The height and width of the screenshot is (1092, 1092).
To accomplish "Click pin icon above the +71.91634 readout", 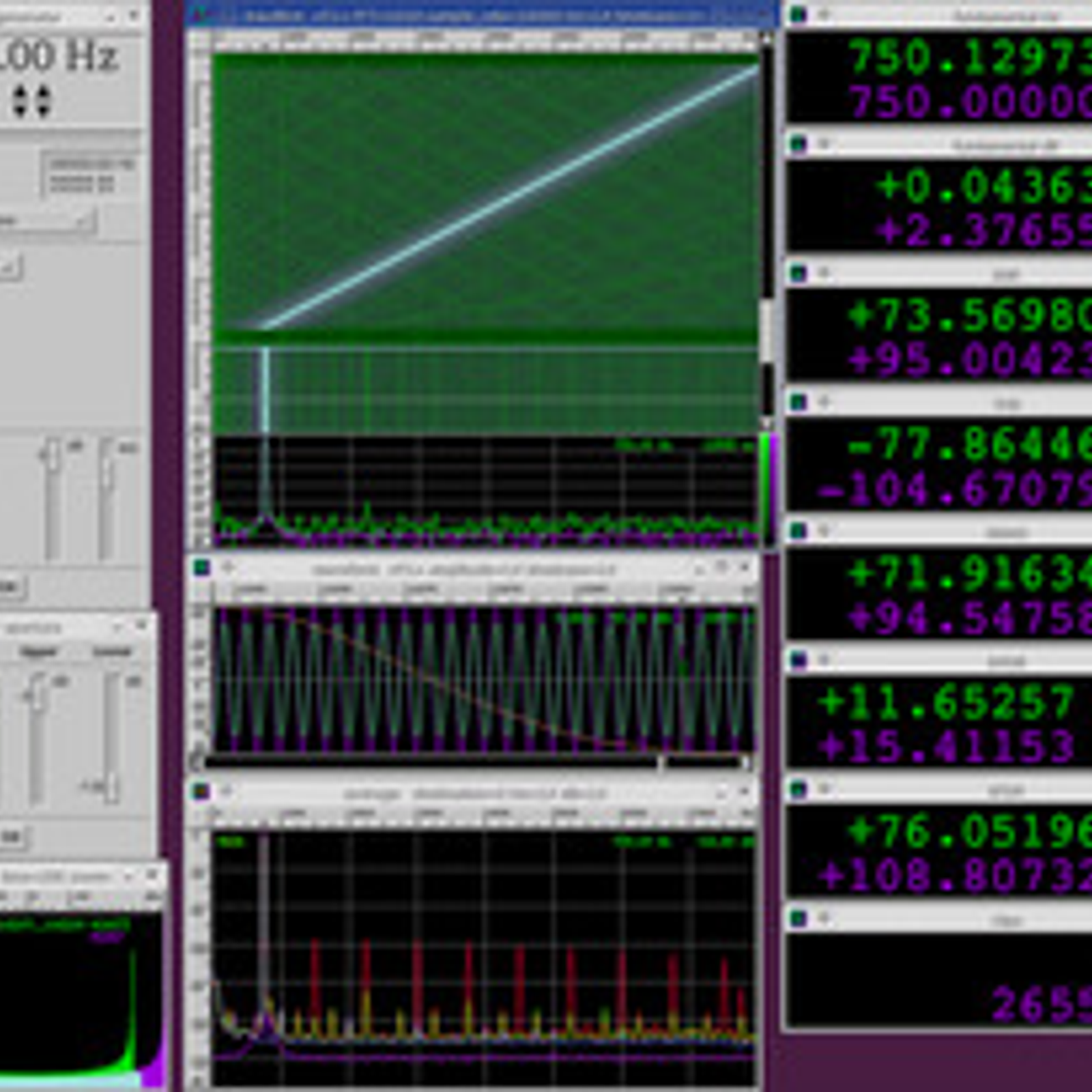I will 824,531.
